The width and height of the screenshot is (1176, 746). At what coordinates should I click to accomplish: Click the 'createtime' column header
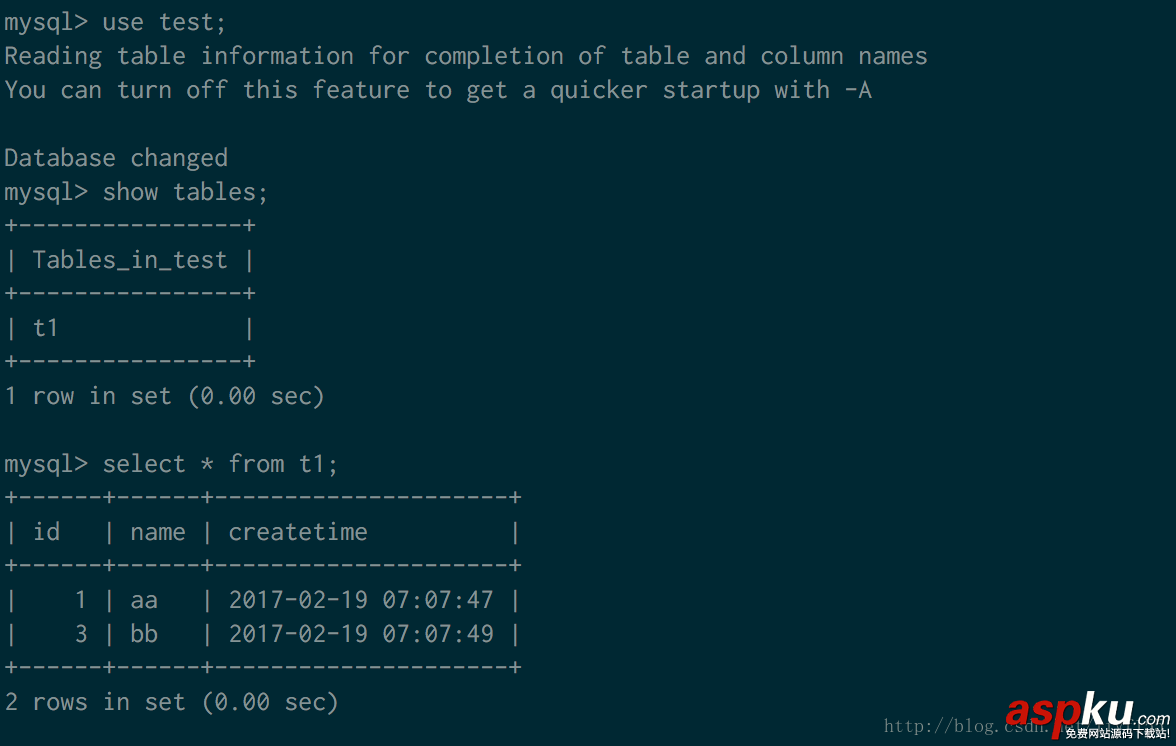coord(298,532)
